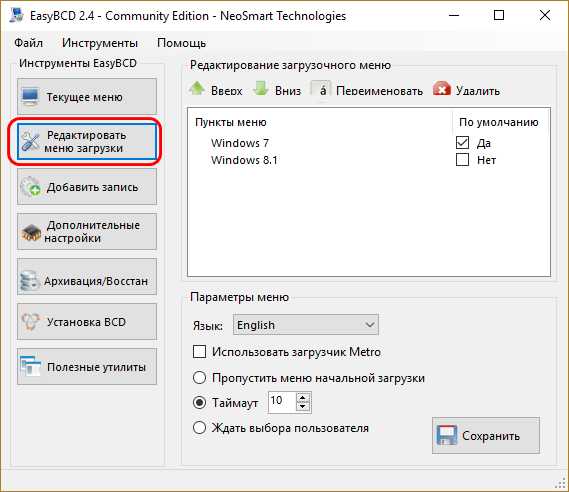The height and width of the screenshot is (492, 569).
Task: Select Windows 8.1 entry in list
Action: pyautogui.click(x=244, y=160)
